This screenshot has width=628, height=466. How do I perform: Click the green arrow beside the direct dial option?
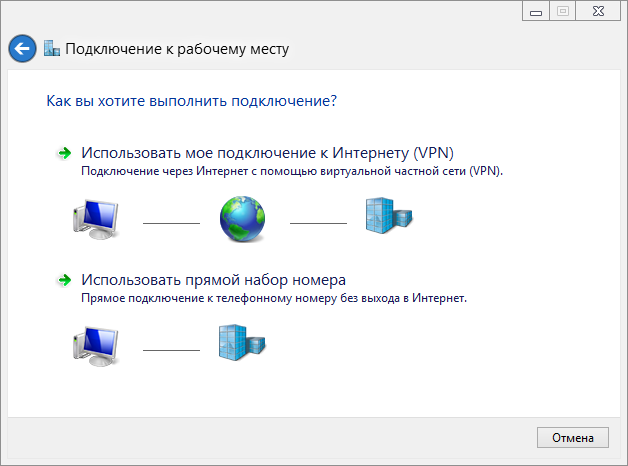[64, 279]
